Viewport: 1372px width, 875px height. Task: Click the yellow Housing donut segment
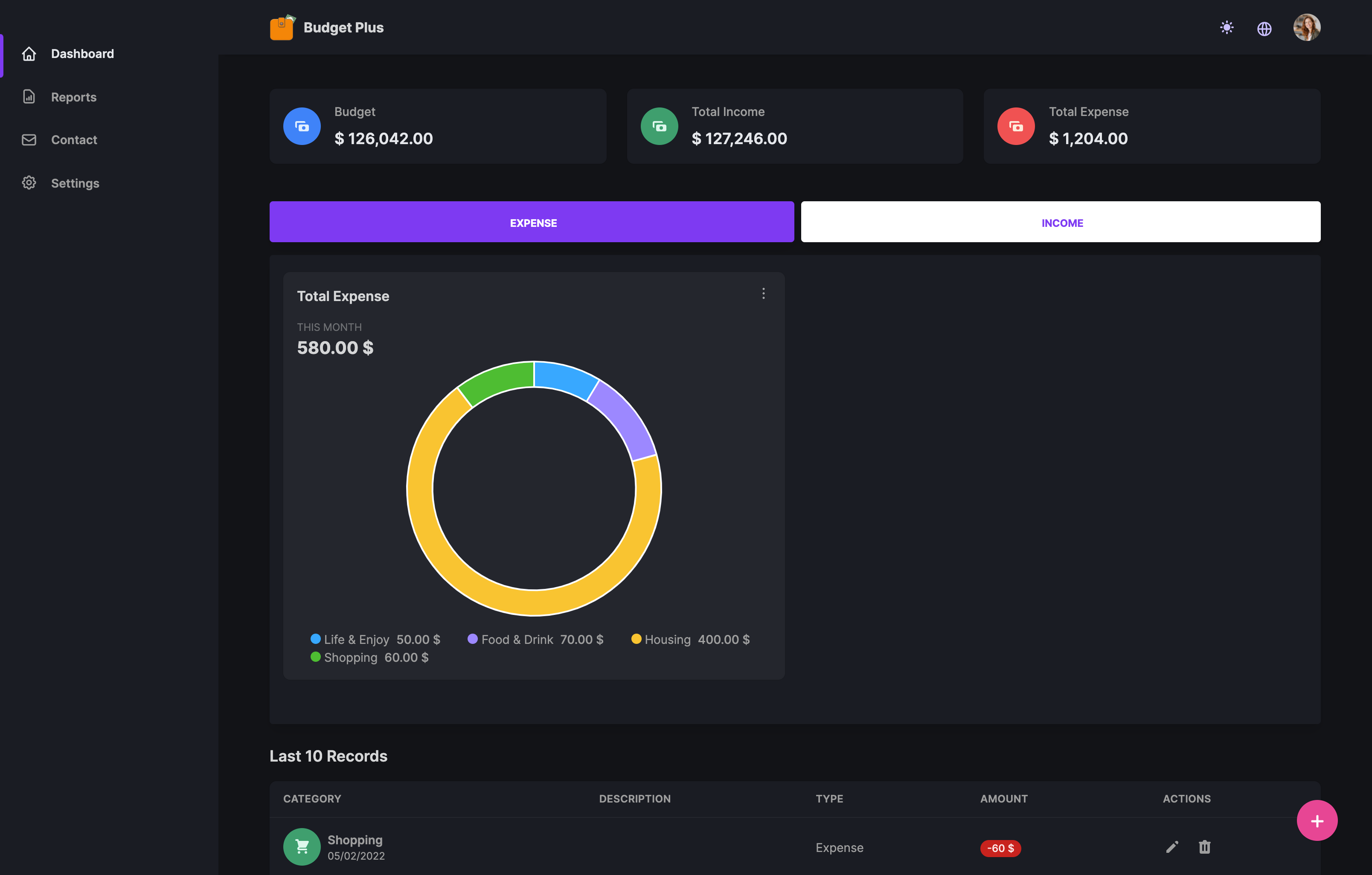point(533,602)
